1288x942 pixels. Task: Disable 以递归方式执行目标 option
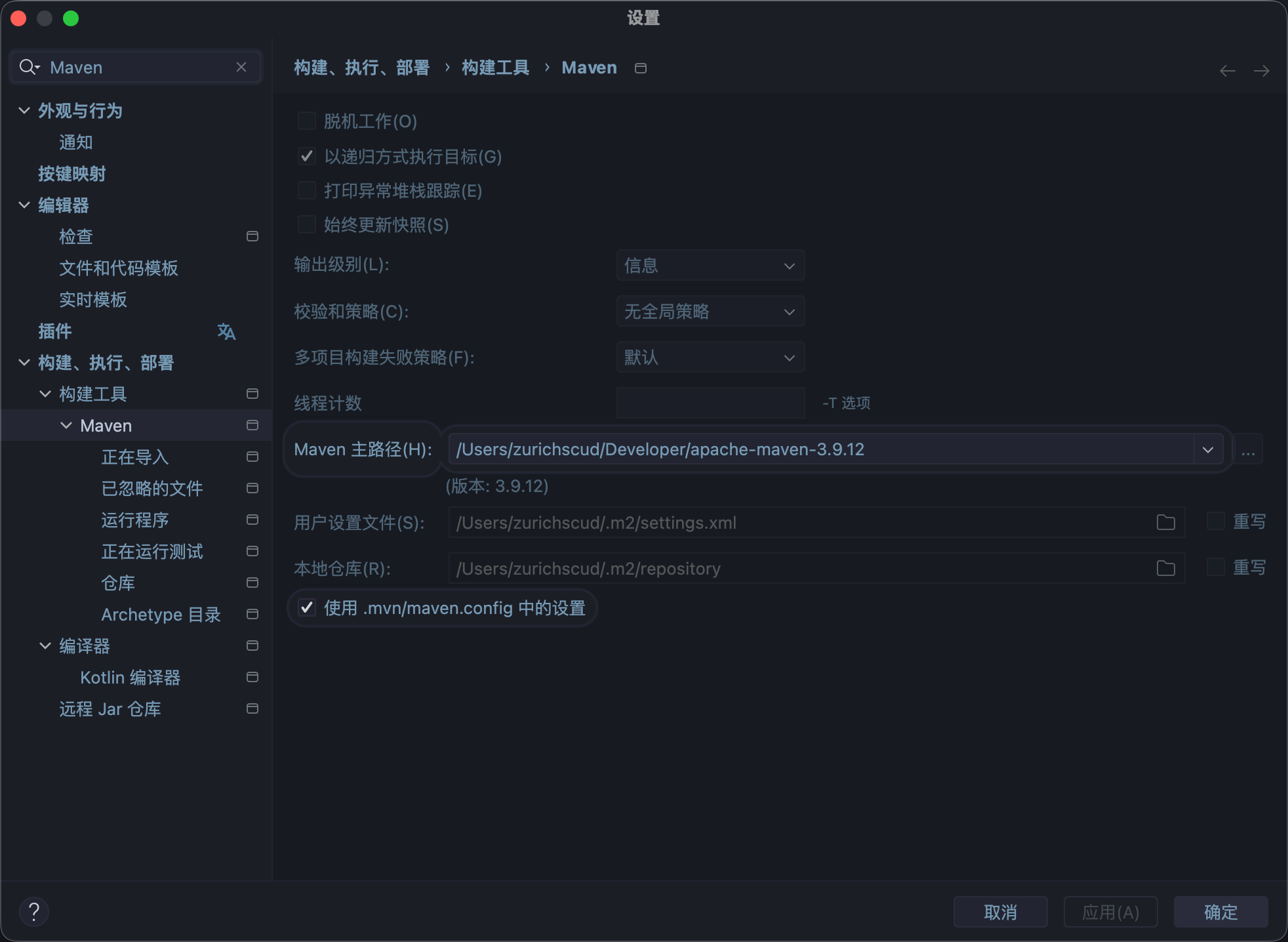click(306, 155)
